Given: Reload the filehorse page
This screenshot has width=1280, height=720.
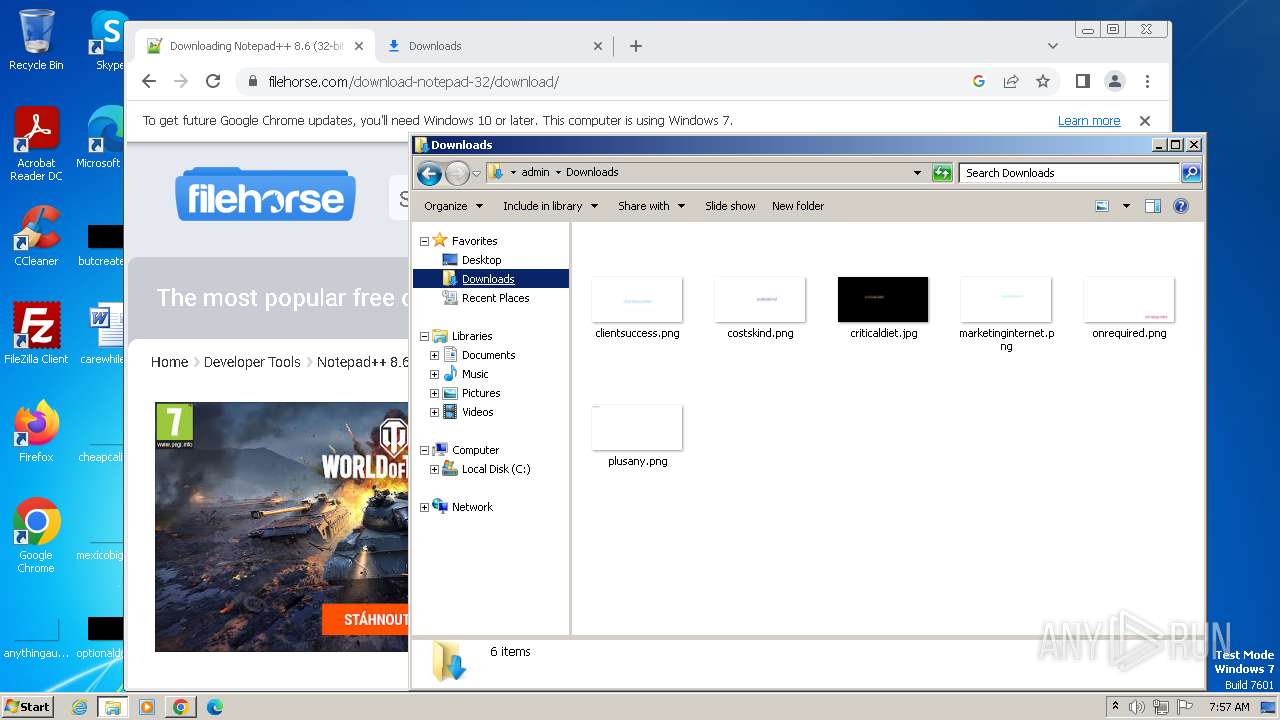Looking at the screenshot, I should click(213, 81).
